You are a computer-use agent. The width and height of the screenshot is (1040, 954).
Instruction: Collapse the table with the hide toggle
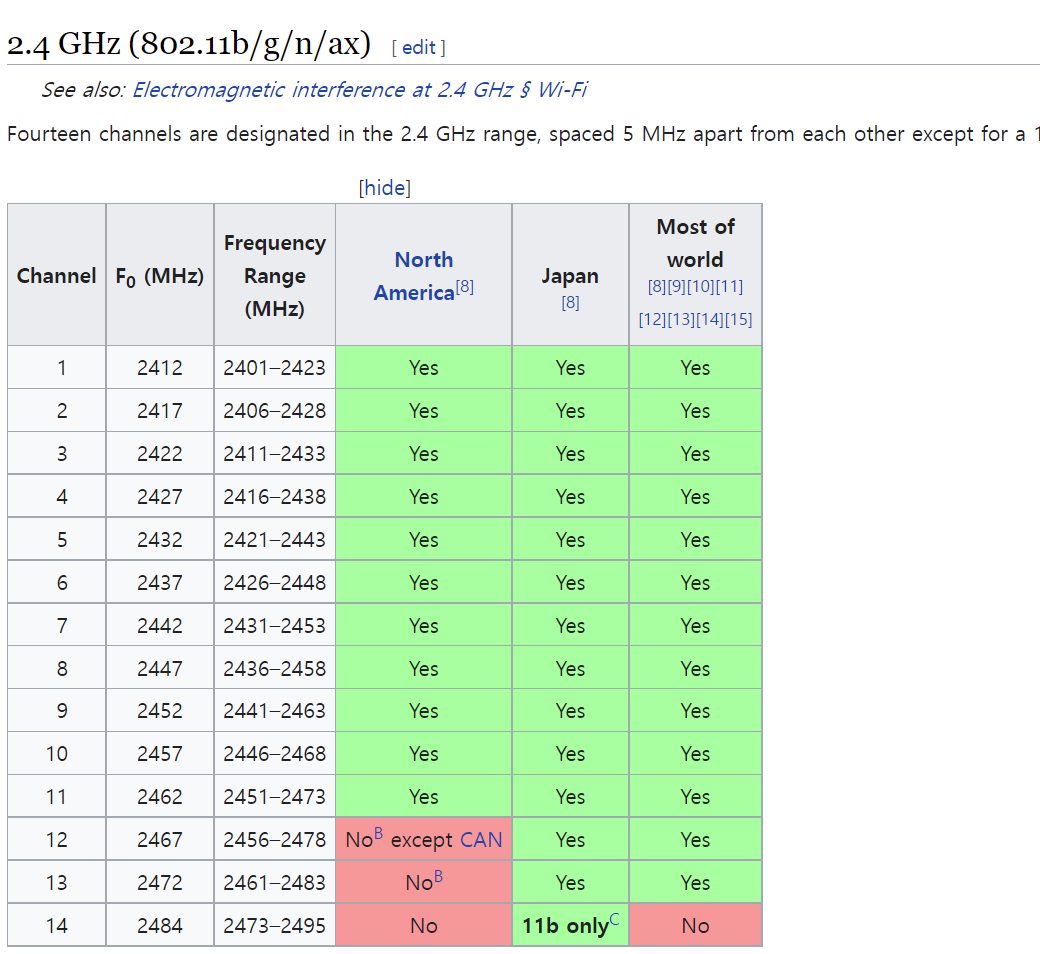coord(385,188)
